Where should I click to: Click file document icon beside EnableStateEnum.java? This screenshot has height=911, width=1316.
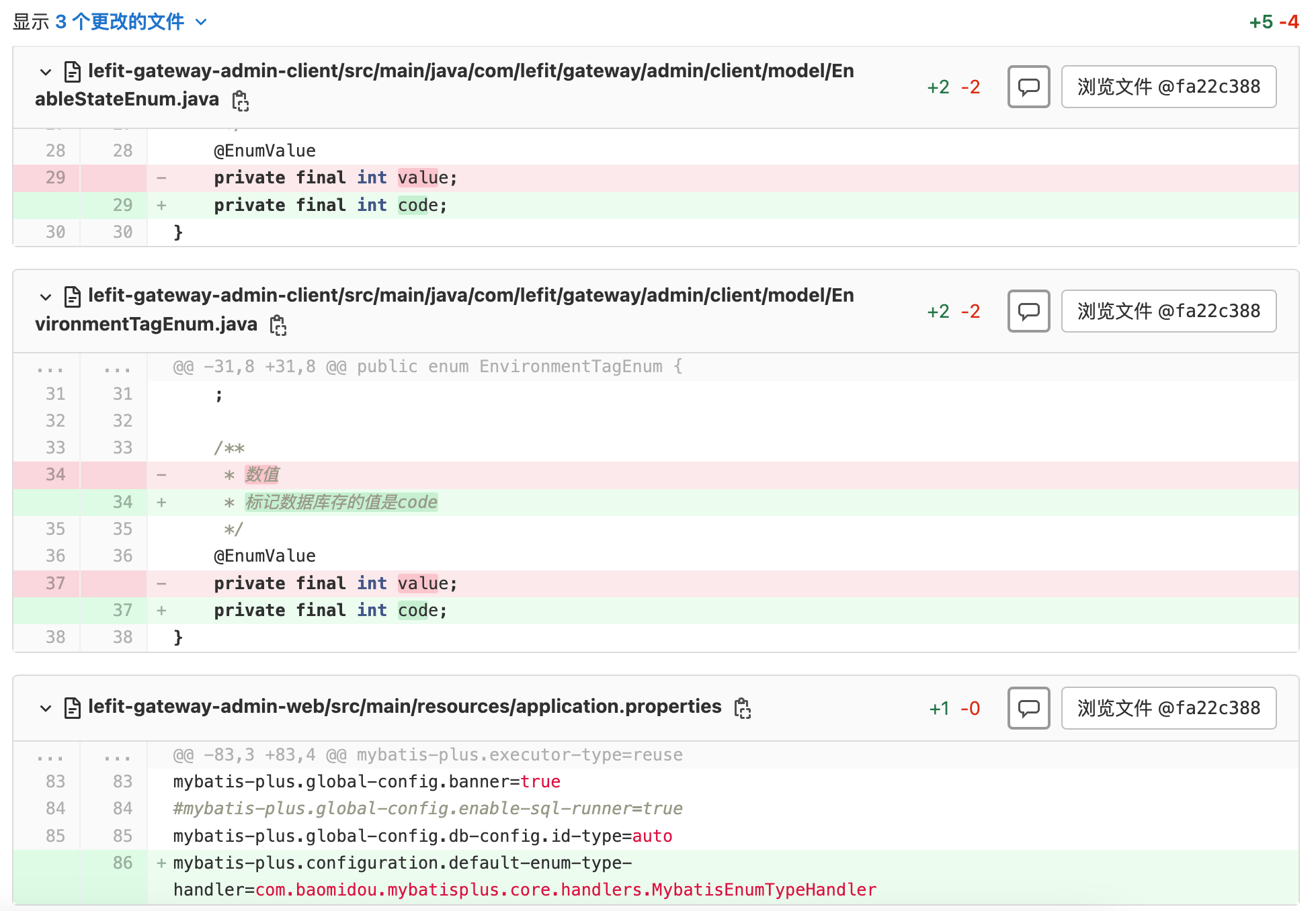pos(72,71)
